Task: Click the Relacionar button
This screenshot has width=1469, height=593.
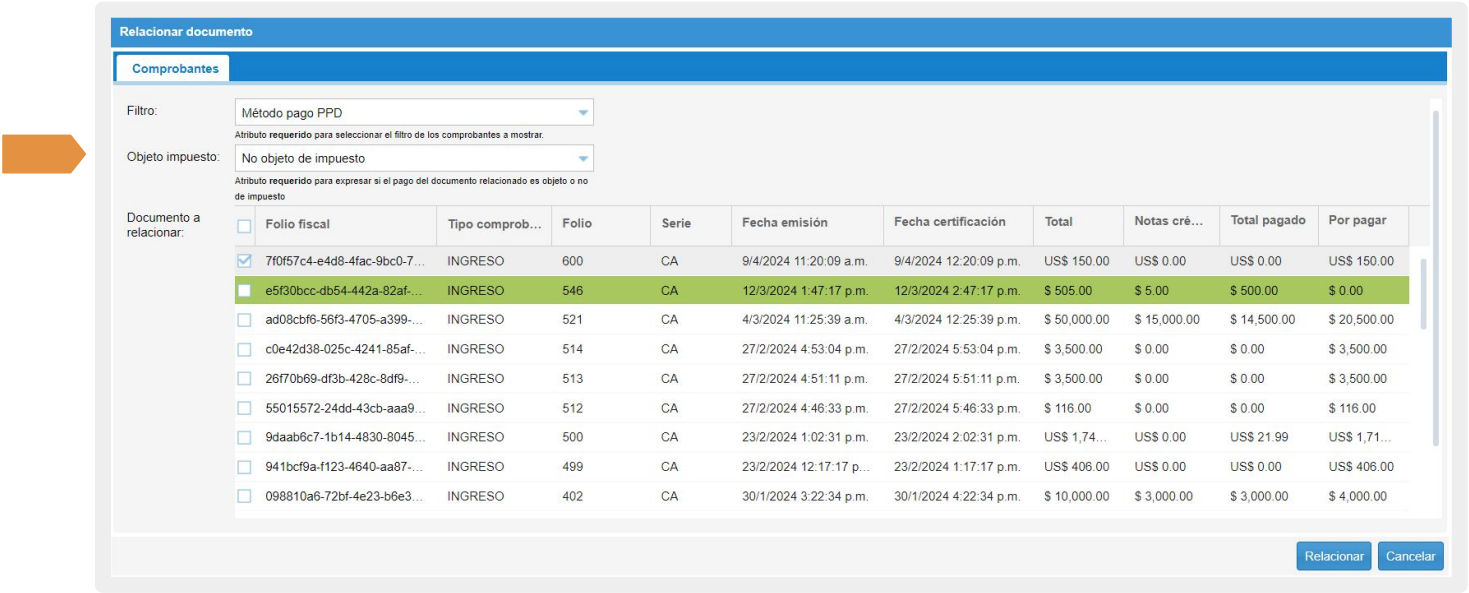Action: coord(1334,557)
